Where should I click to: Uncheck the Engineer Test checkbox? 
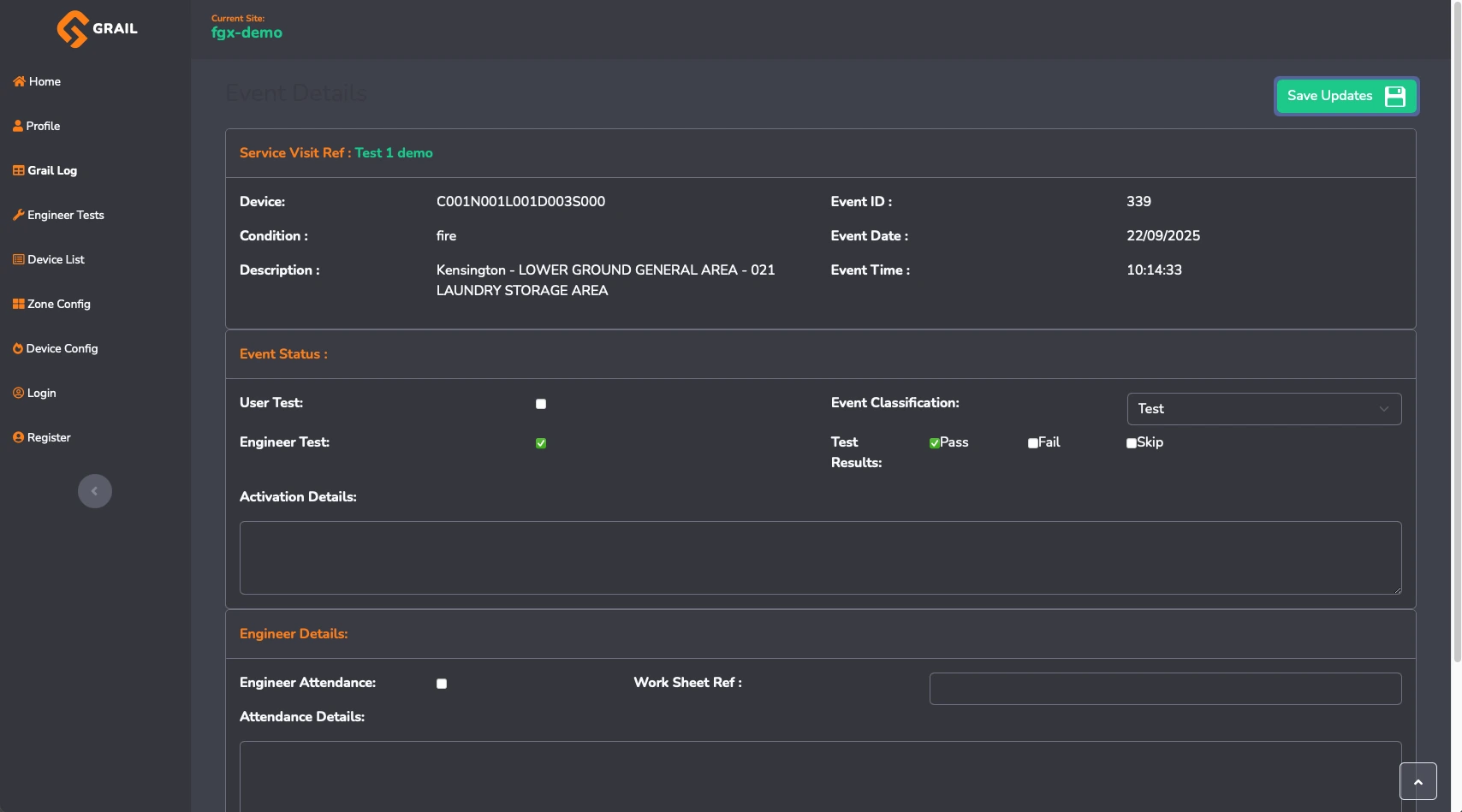point(541,443)
